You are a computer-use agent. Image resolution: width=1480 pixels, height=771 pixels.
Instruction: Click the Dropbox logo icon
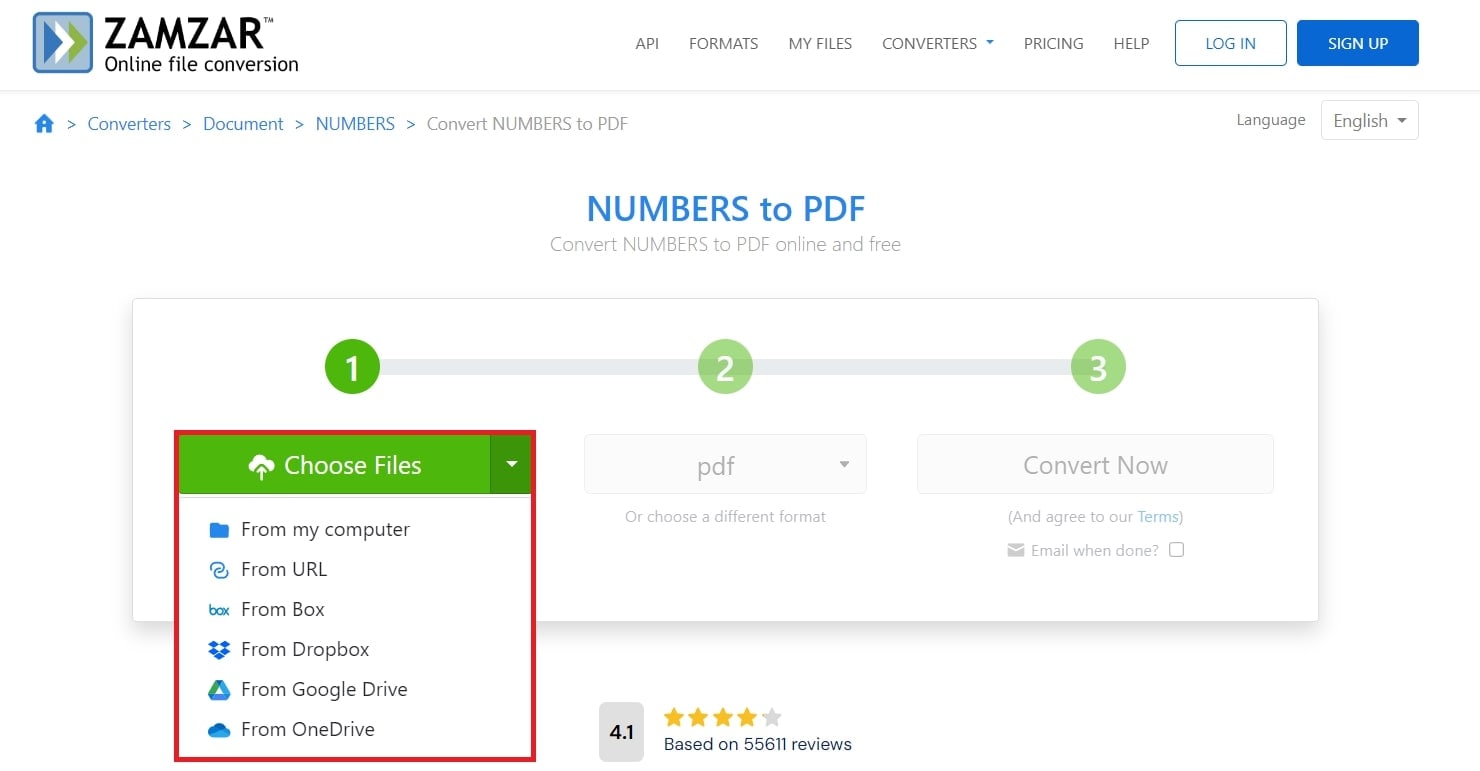point(219,650)
